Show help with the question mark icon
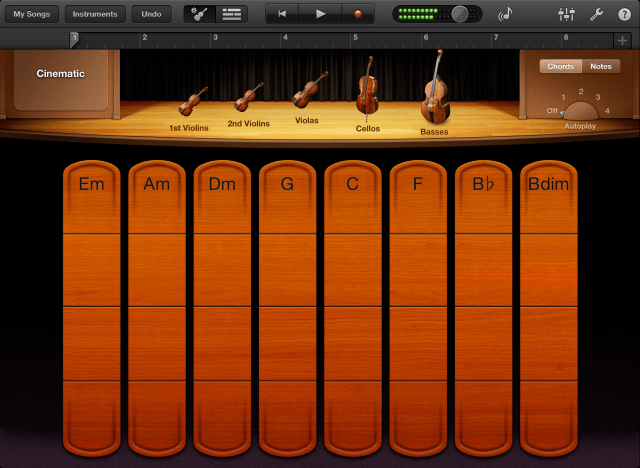The image size is (640, 468). (x=624, y=14)
